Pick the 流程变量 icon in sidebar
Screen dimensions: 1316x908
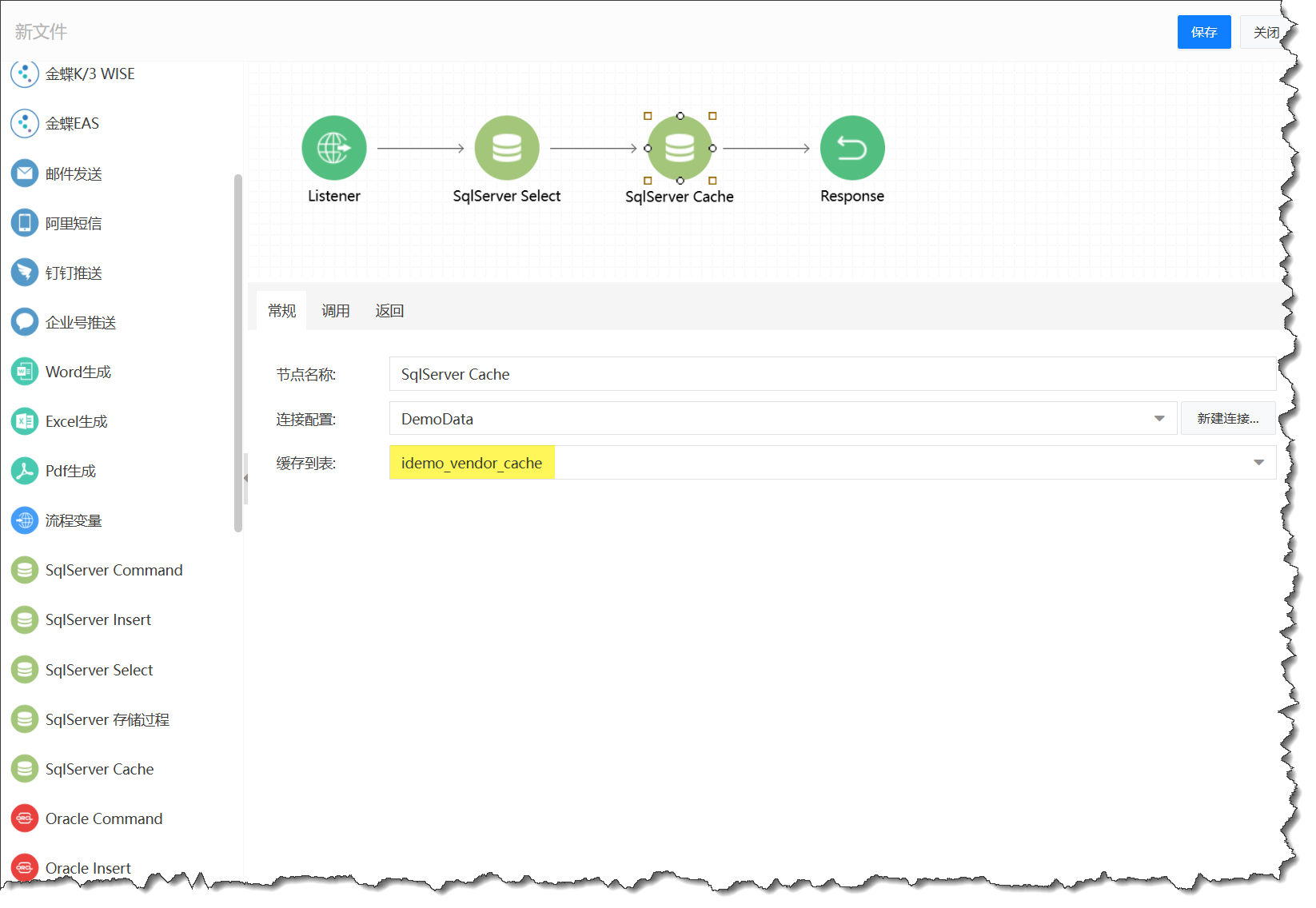pyautogui.click(x=25, y=520)
